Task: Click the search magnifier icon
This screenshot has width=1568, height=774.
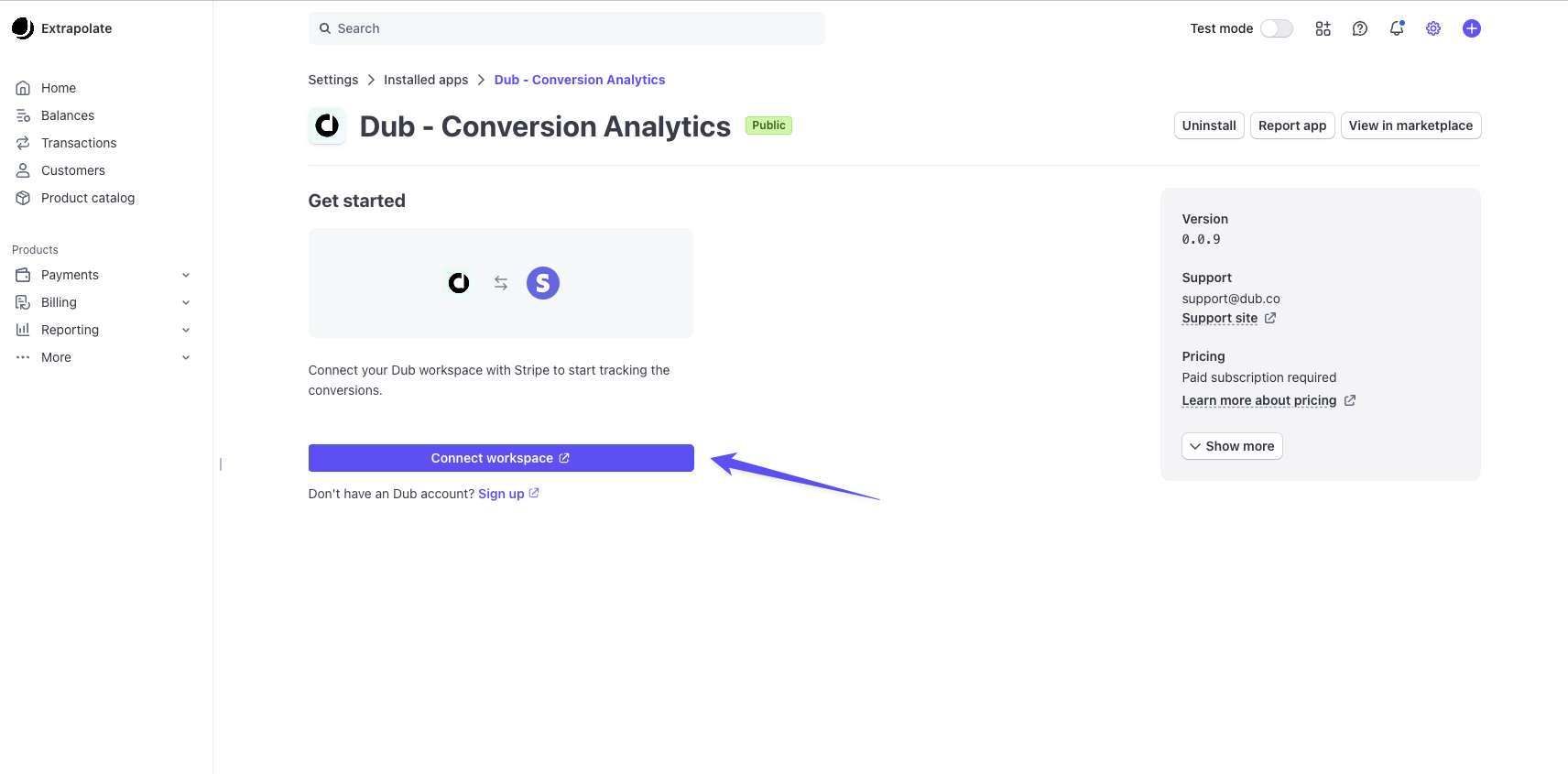Action: pos(324,28)
